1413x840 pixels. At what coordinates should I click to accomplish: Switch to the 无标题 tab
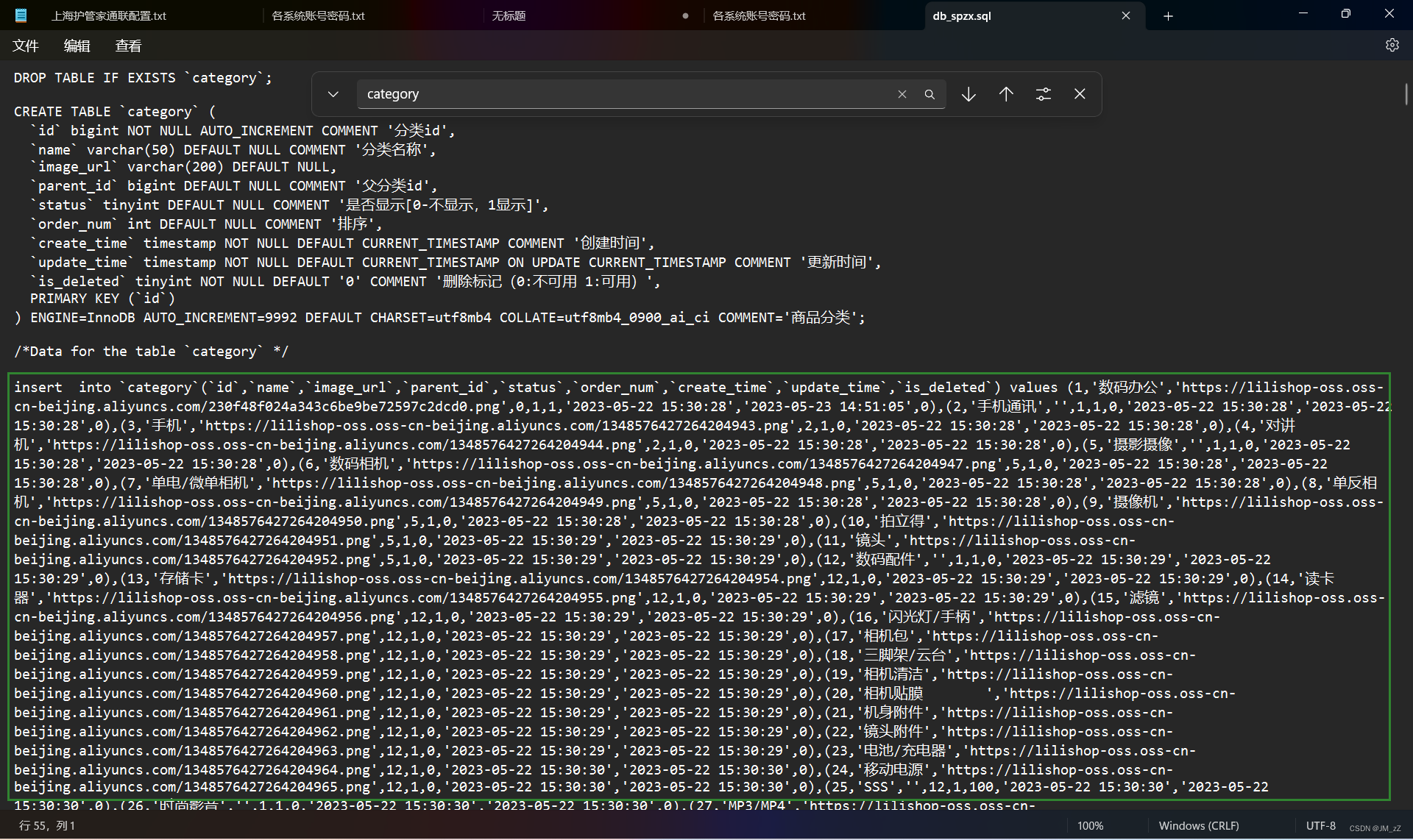(x=509, y=15)
